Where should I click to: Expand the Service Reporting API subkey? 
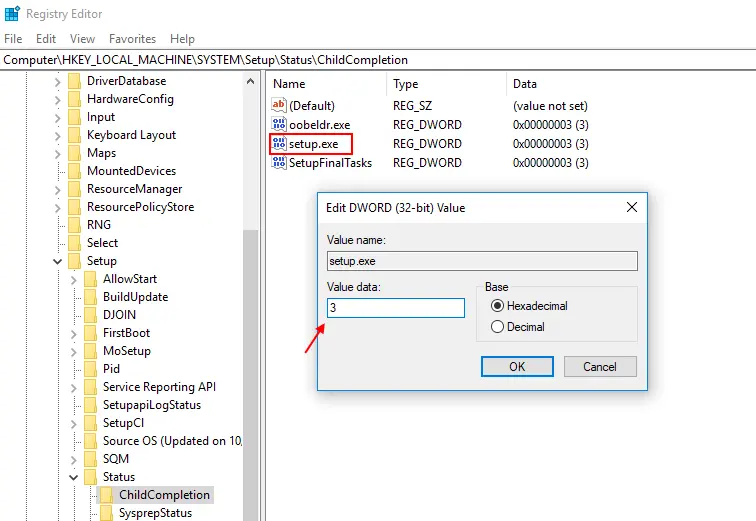[73, 387]
